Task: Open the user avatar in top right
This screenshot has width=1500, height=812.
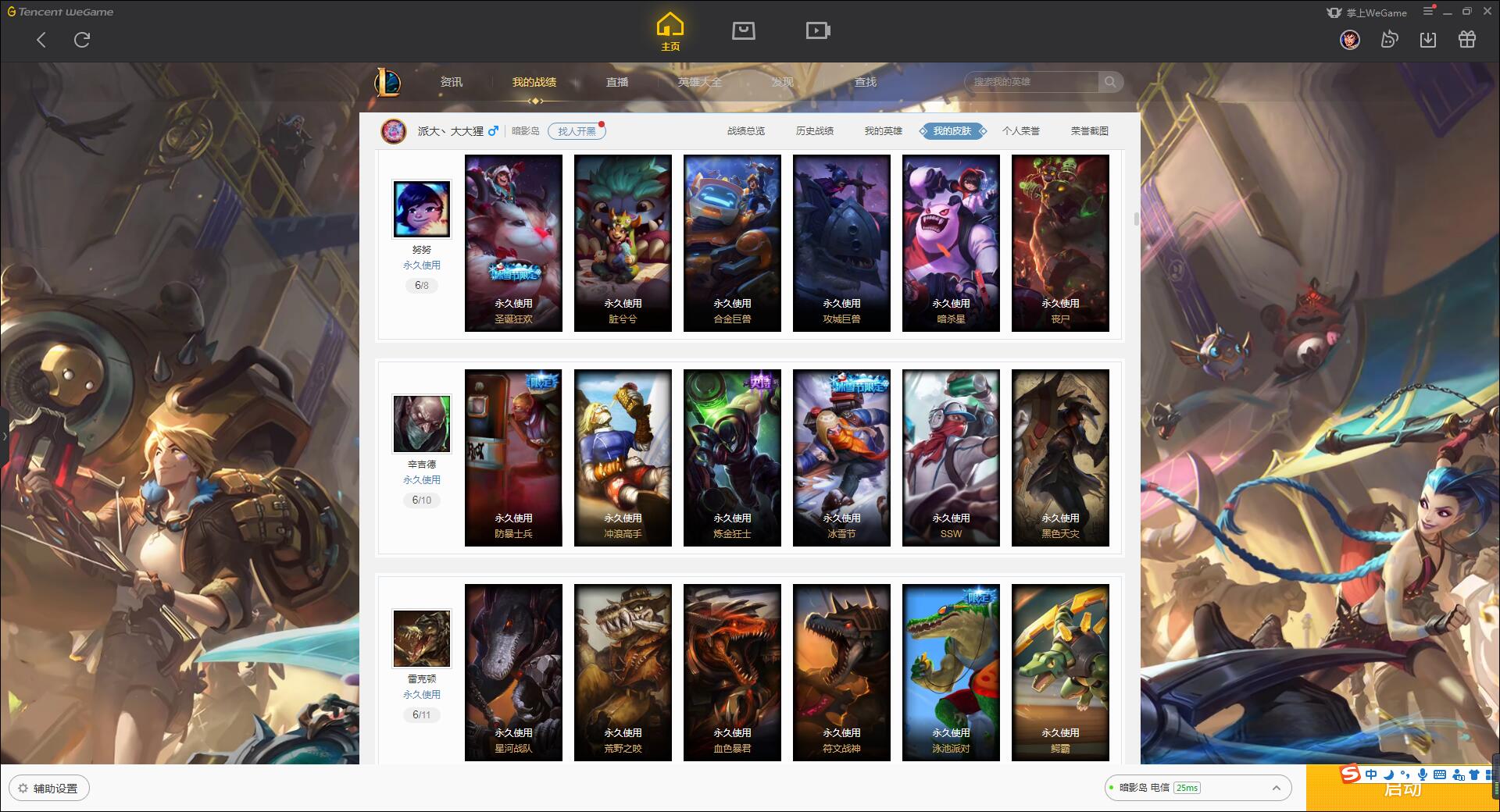Action: coord(1349,39)
